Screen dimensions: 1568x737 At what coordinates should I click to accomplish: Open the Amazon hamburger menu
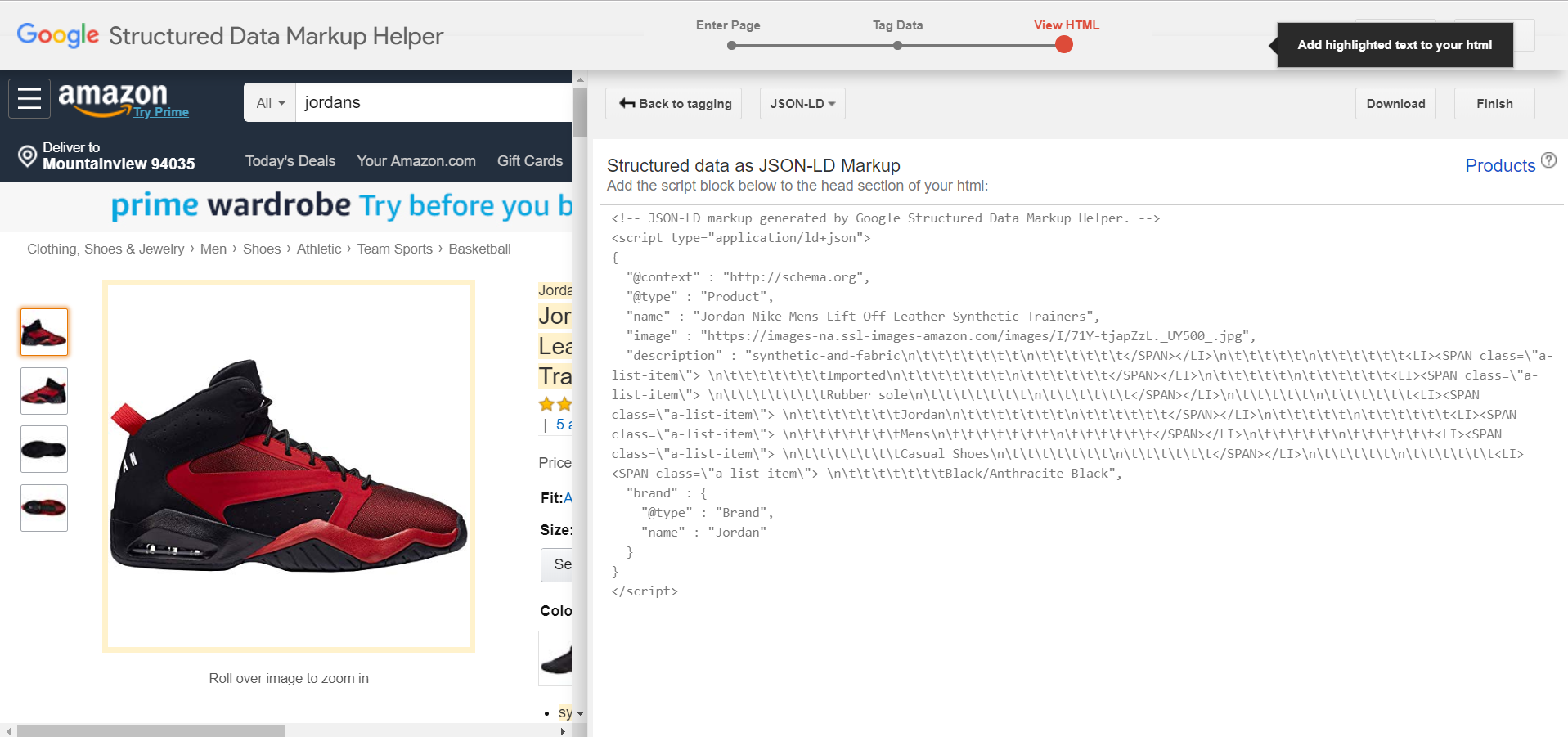coord(29,99)
